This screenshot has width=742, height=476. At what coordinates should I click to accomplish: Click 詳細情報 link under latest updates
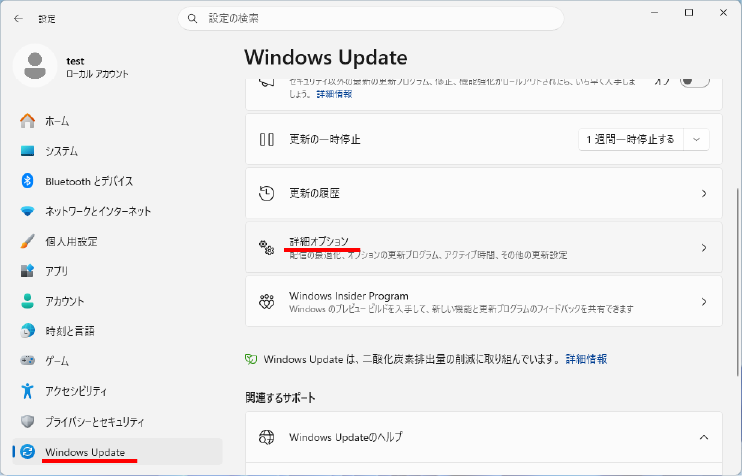click(x=335, y=94)
